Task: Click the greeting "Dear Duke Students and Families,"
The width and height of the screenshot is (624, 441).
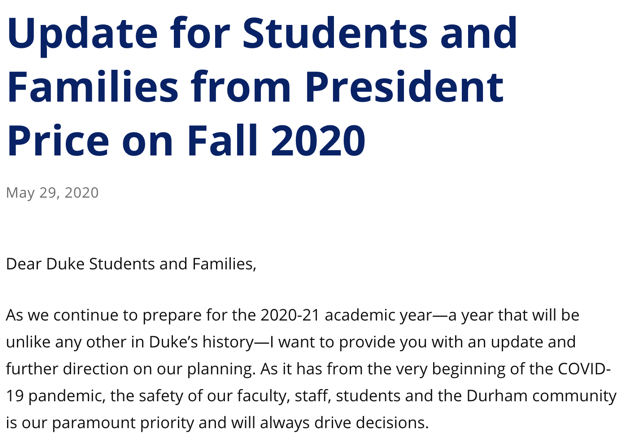Action: pos(131,265)
